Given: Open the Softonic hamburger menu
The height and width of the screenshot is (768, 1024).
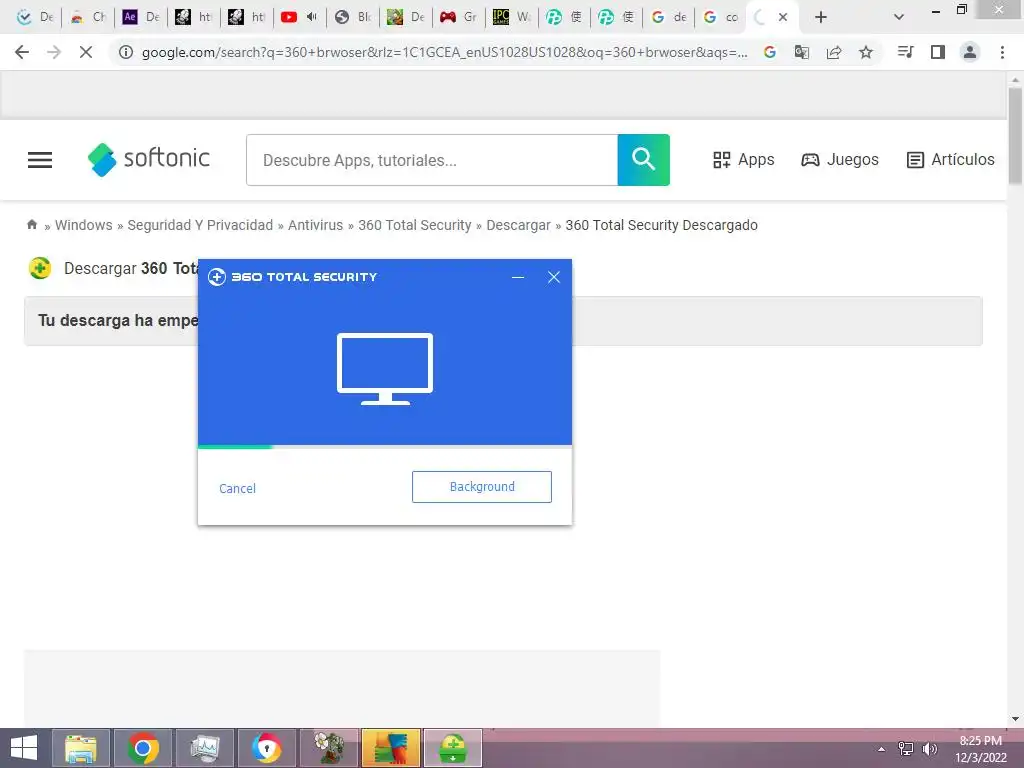Looking at the screenshot, I should pyautogui.click(x=40, y=160).
